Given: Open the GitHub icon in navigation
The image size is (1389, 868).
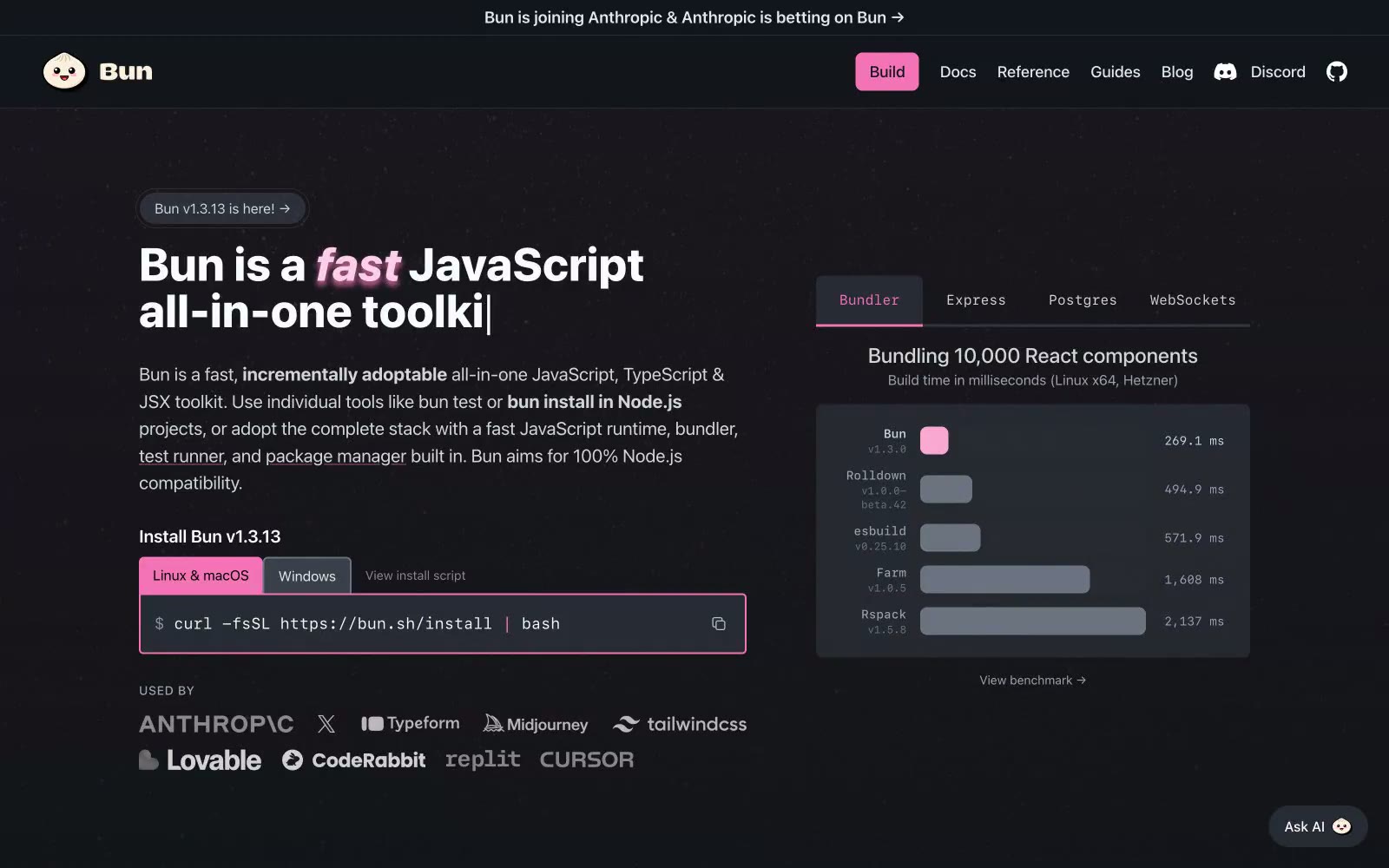Looking at the screenshot, I should 1337,72.
